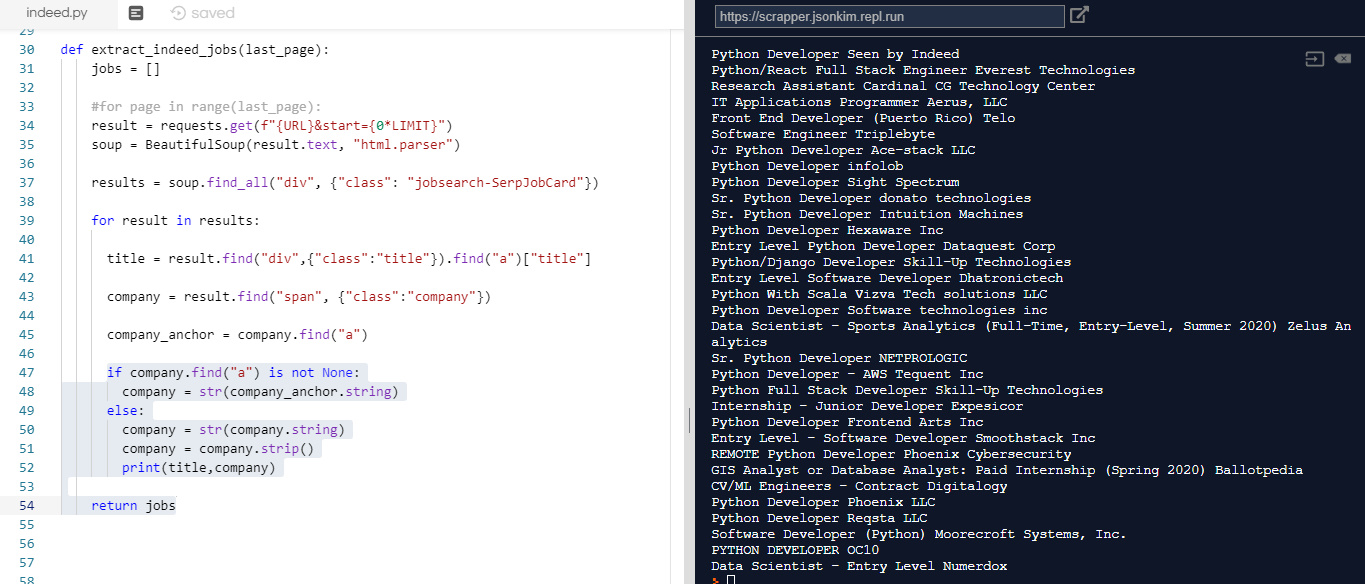Click the saved history clock icon

point(178,13)
